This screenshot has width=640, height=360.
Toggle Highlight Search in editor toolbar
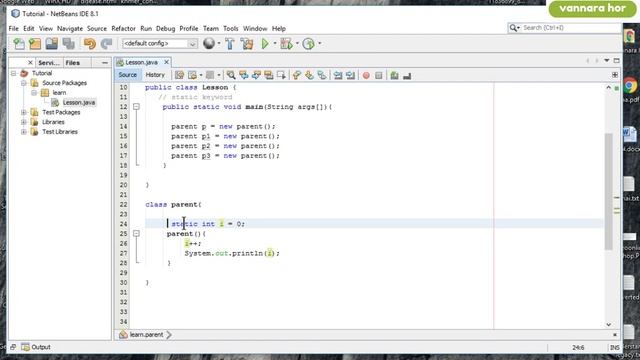269,75
